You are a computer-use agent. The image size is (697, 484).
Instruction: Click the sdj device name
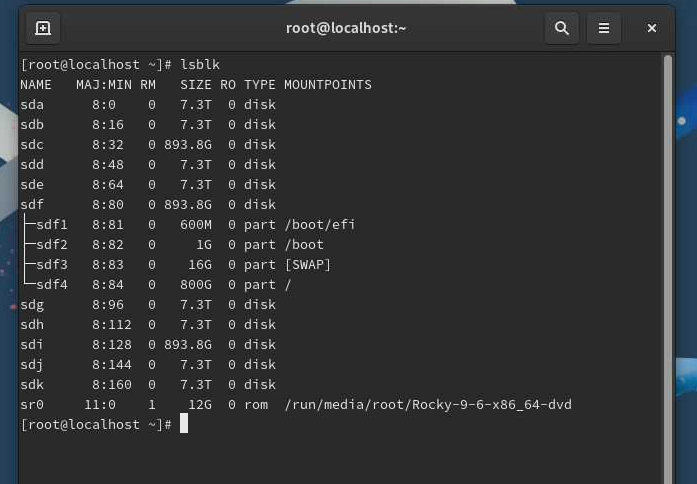coord(32,365)
